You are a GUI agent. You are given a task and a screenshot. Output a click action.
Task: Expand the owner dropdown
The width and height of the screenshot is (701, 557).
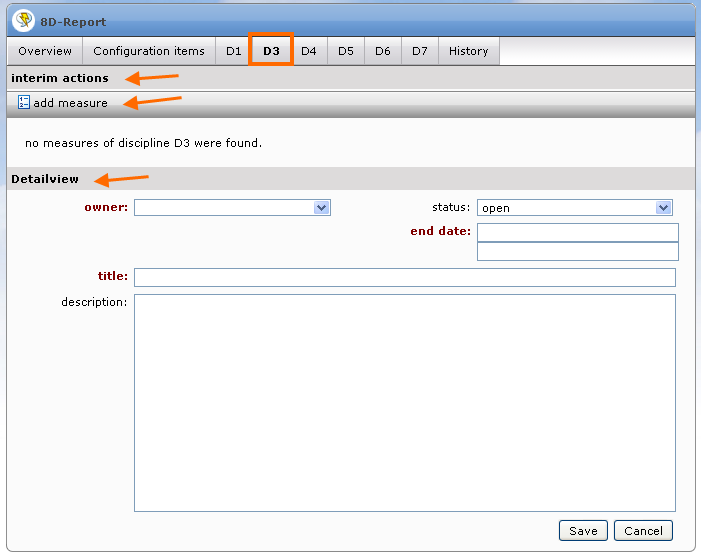point(232,208)
